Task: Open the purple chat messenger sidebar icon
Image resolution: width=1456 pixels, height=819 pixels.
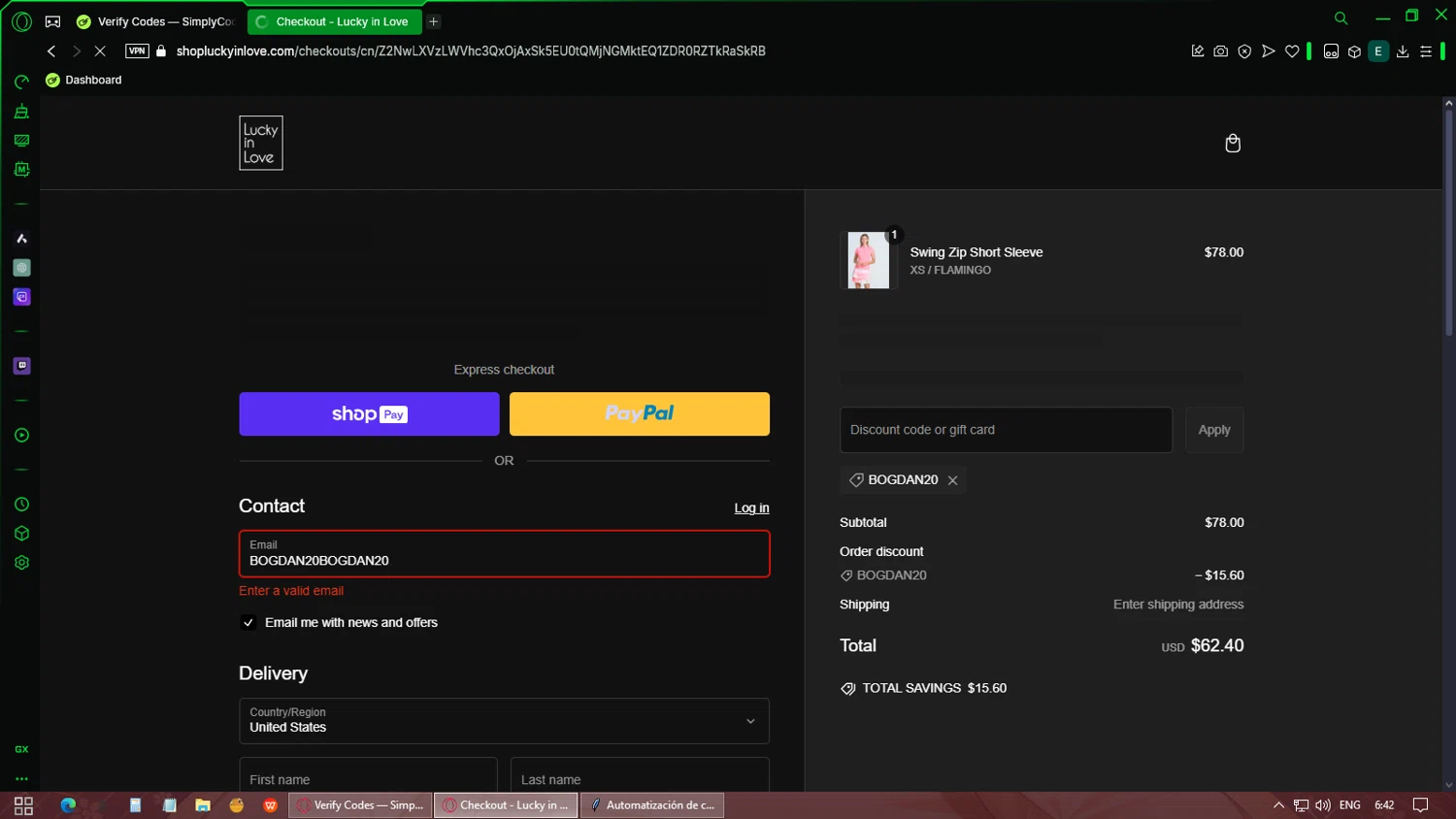Action: pos(21,297)
